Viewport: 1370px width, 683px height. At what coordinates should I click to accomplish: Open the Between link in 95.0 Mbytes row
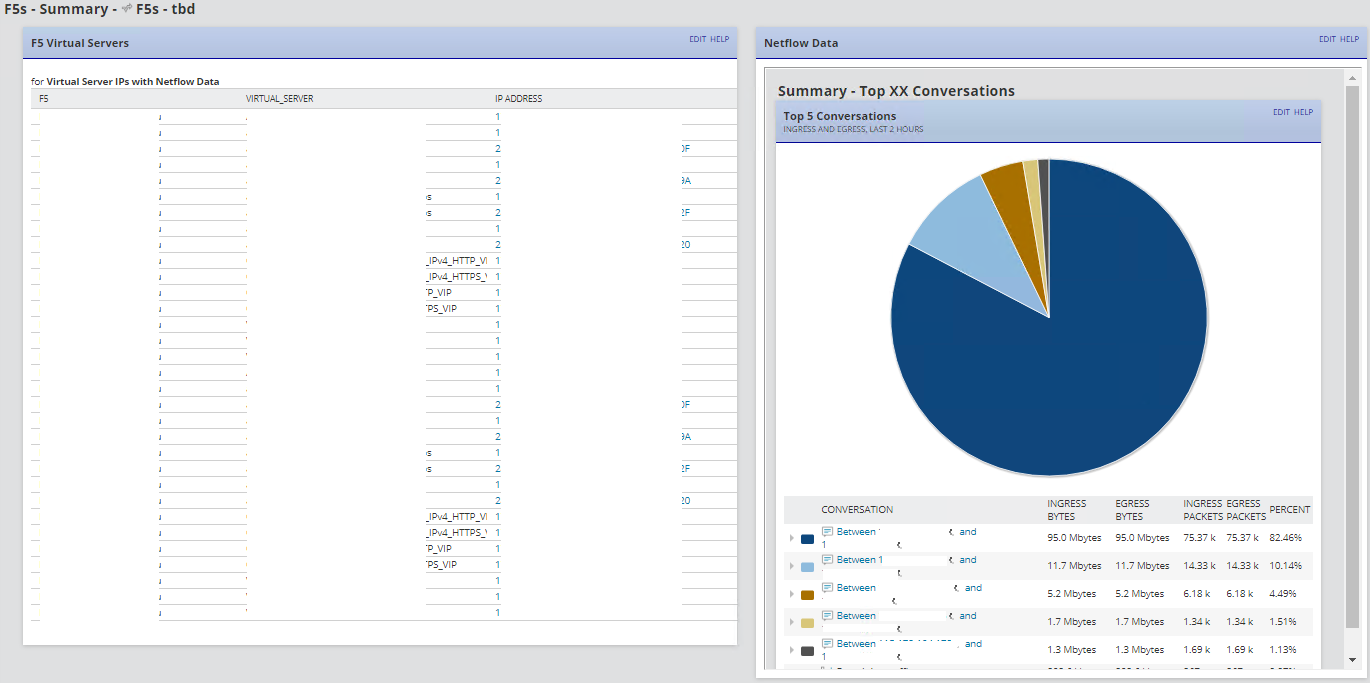pyautogui.click(x=856, y=532)
